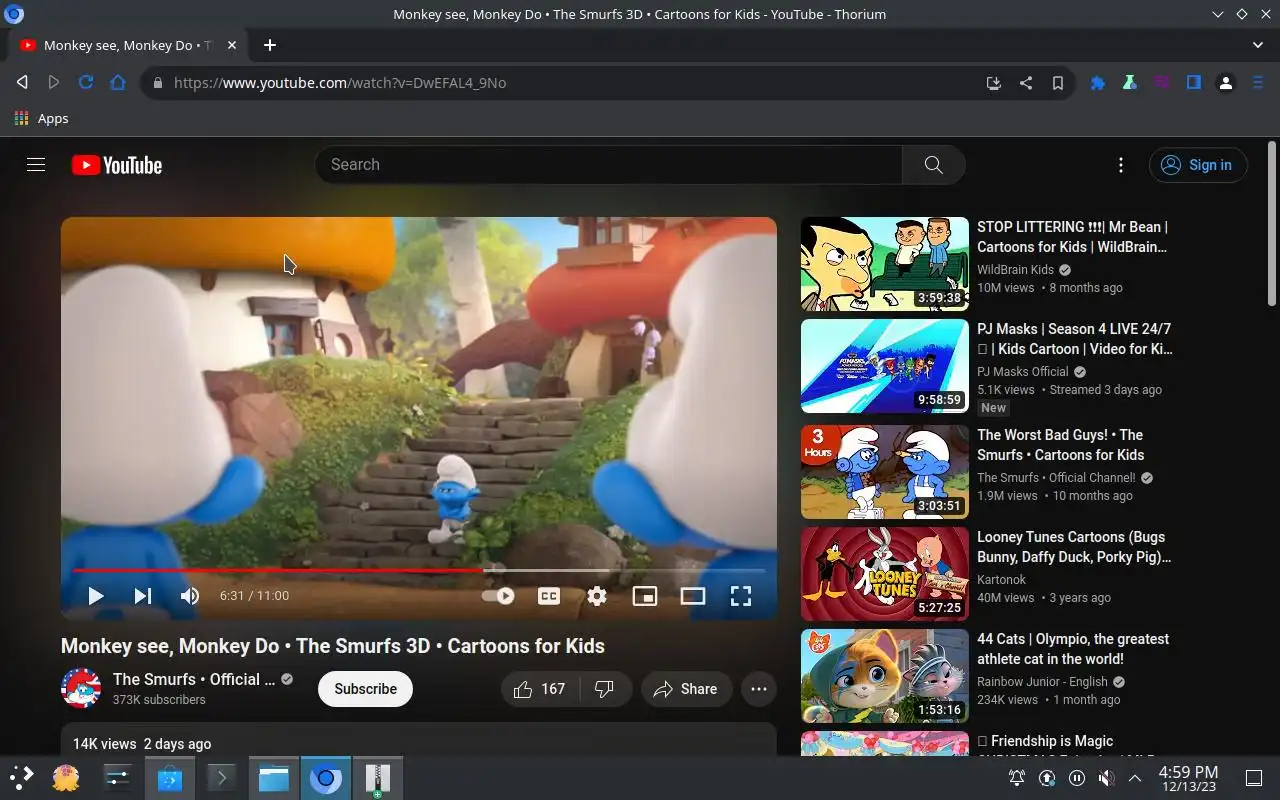The image size is (1280, 800).
Task: Open terminal Konsole from taskbar
Action: point(221,778)
